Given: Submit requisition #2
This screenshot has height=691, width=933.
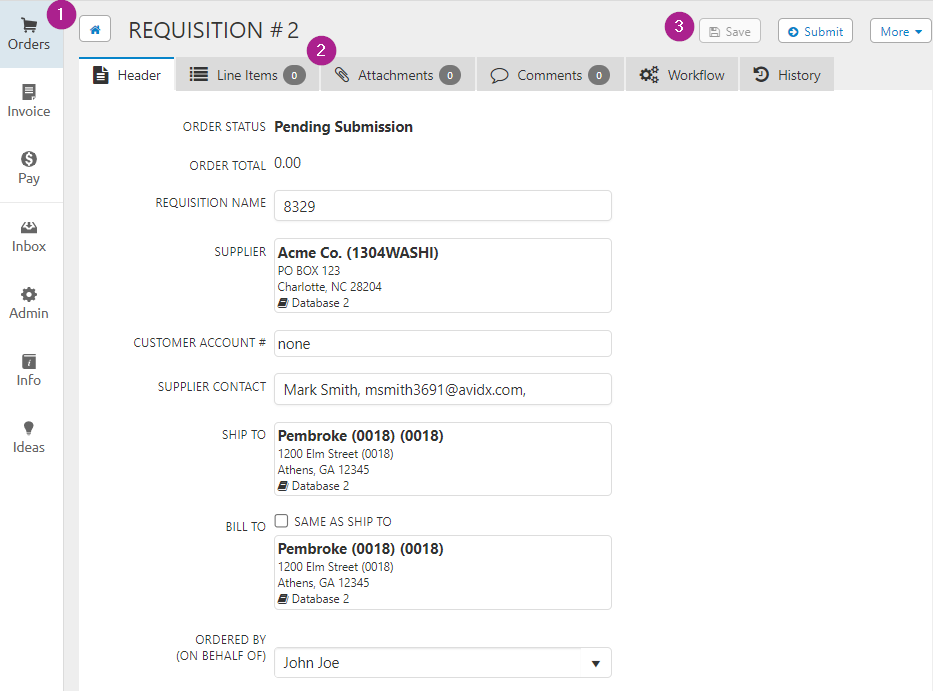Looking at the screenshot, I should [x=815, y=31].
